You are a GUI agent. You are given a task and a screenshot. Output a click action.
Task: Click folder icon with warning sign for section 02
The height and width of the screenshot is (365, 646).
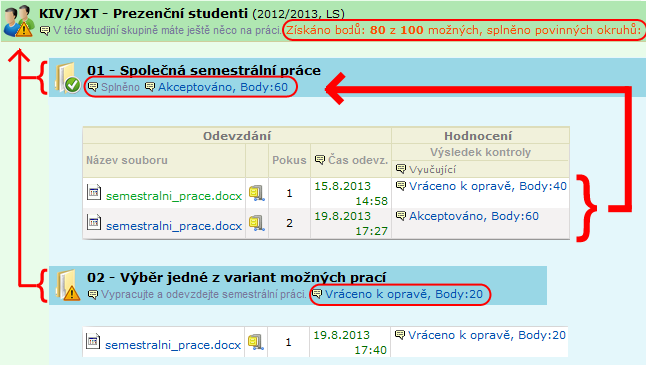(x=68, y=285)
